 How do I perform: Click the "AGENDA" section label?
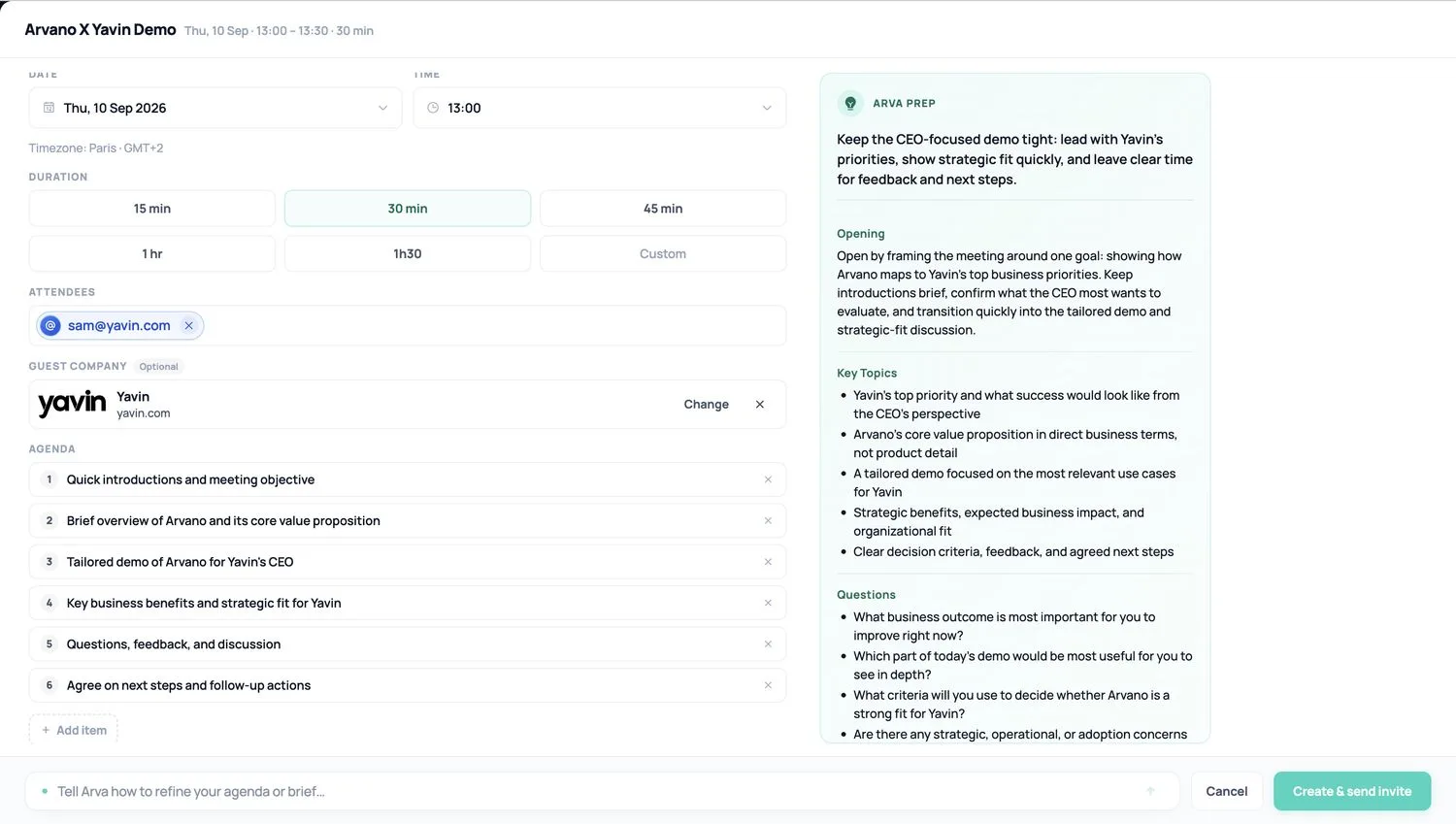(x=52, y=449)
